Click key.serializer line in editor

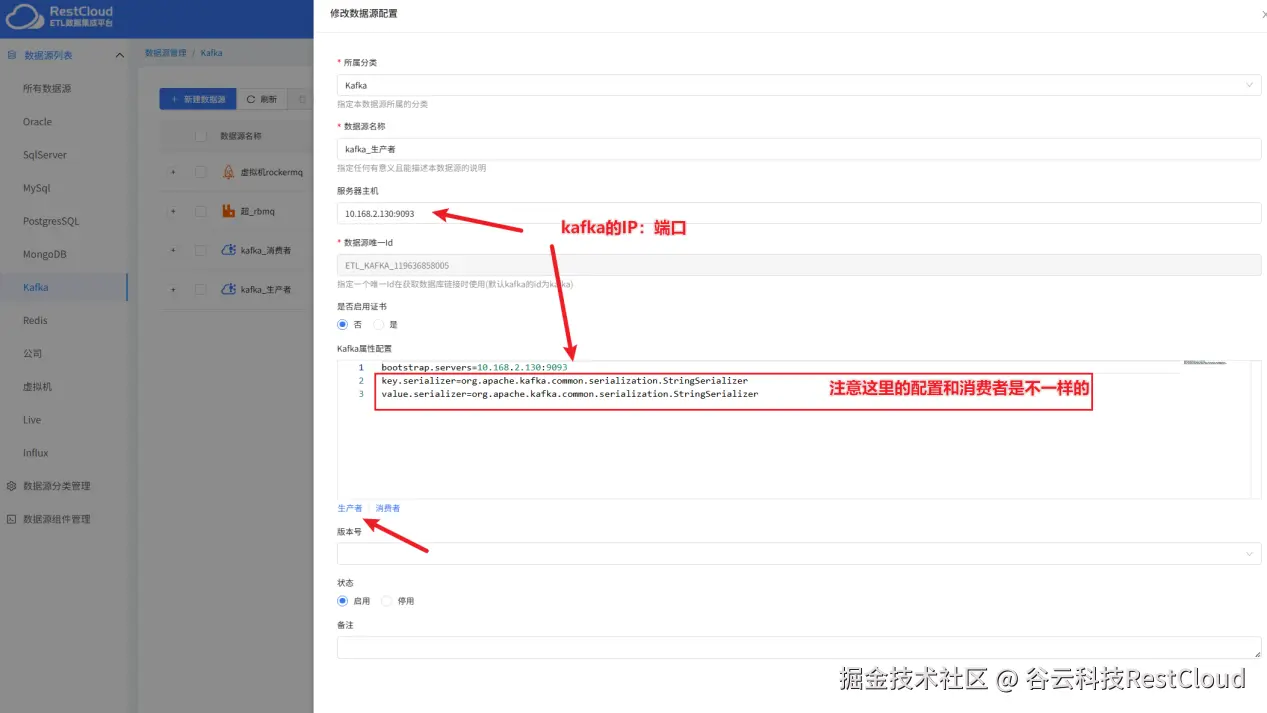click(x=564, y=381)
